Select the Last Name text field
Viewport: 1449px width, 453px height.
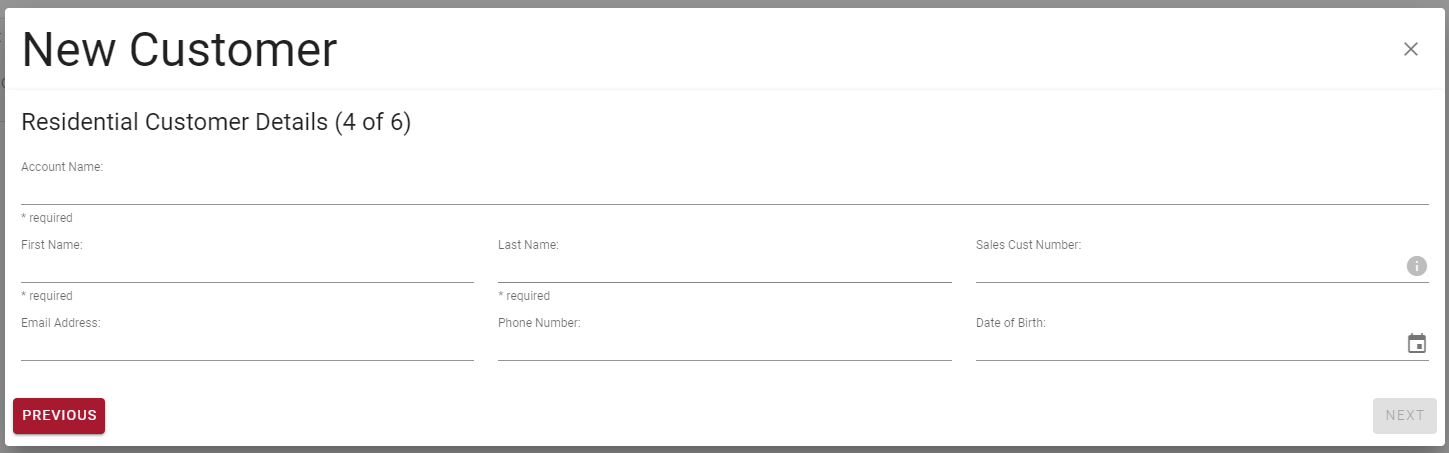pyautogui.click(x=724, y=268)
